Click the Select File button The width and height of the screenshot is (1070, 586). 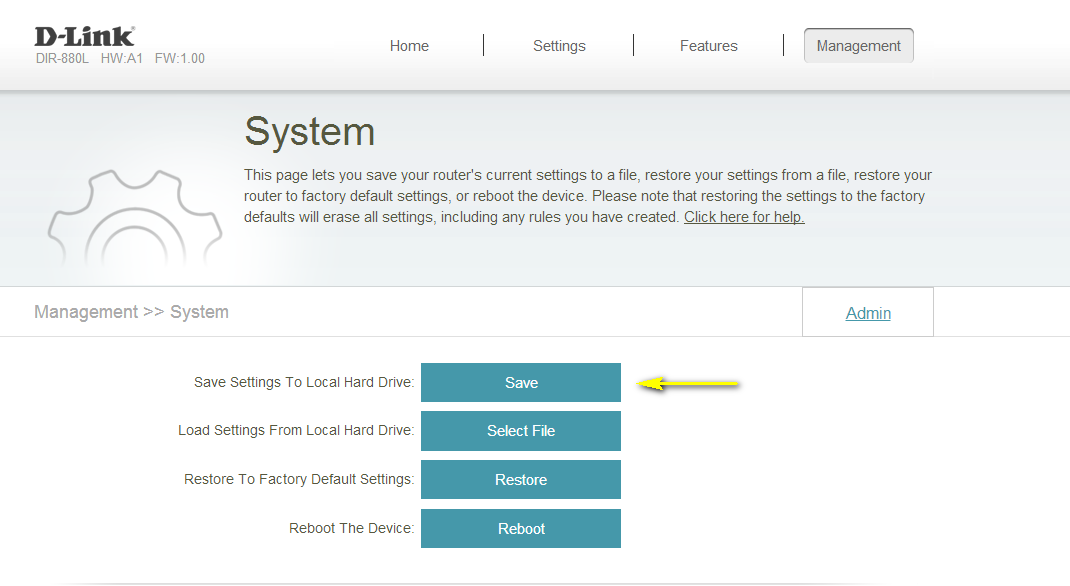pos(520,431)
